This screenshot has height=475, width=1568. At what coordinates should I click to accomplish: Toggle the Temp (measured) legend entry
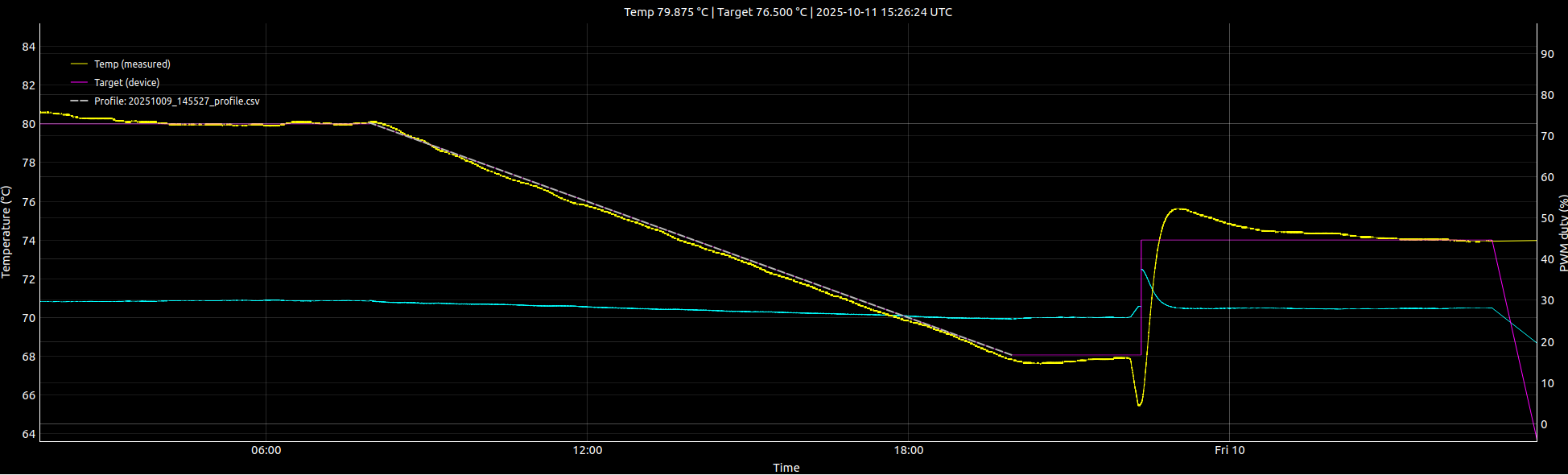[132, 64]
